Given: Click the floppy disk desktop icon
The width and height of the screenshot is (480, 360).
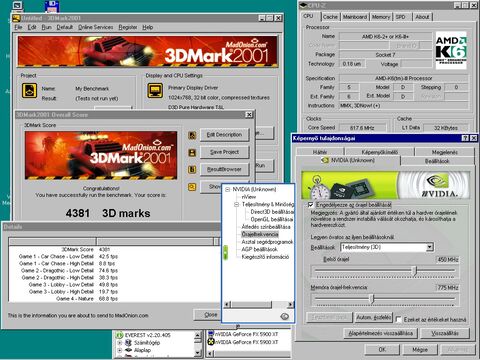Looking at the screenshot, I should [52, 6].
